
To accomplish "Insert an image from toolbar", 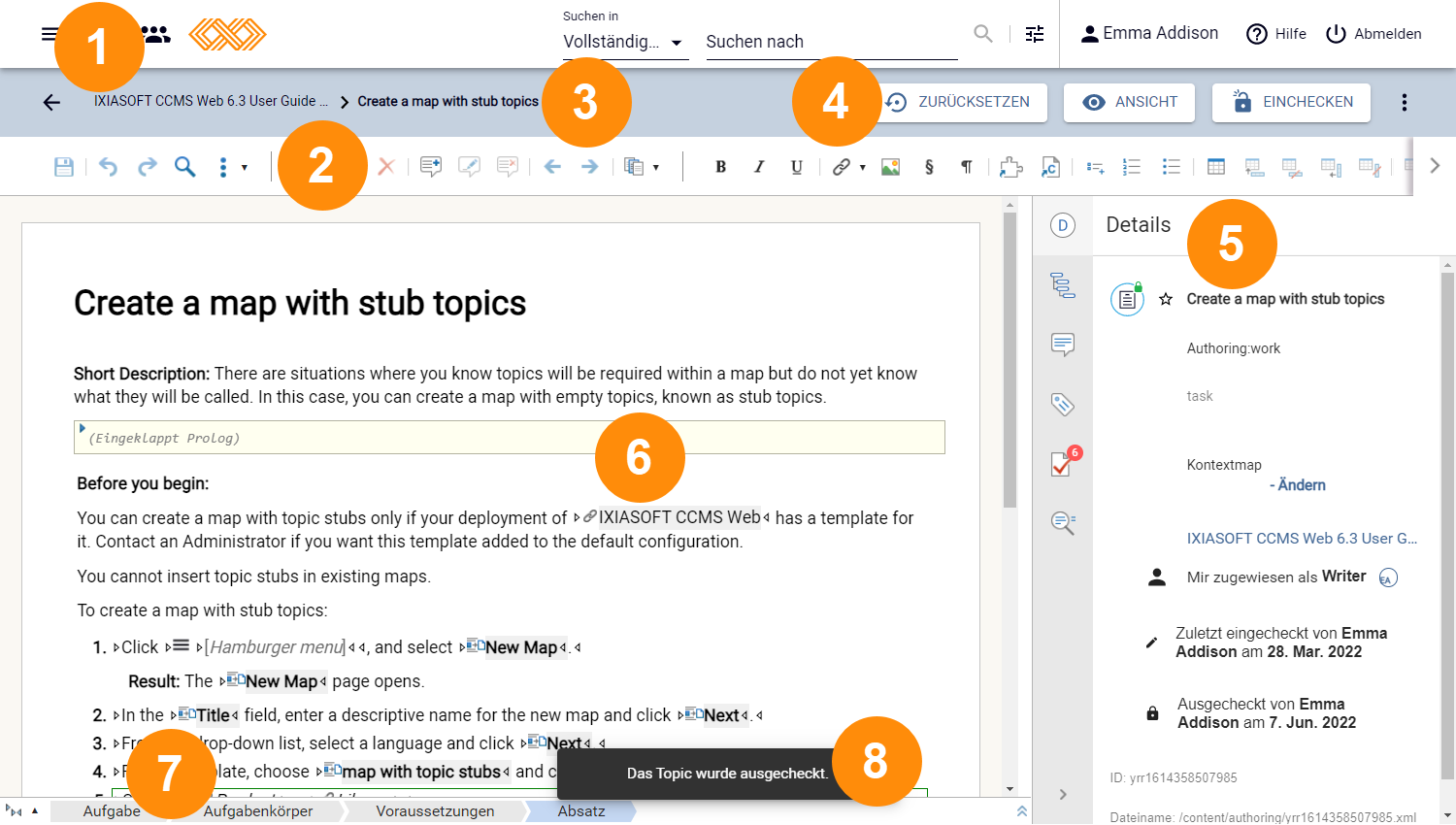I will tap(890, 167).
